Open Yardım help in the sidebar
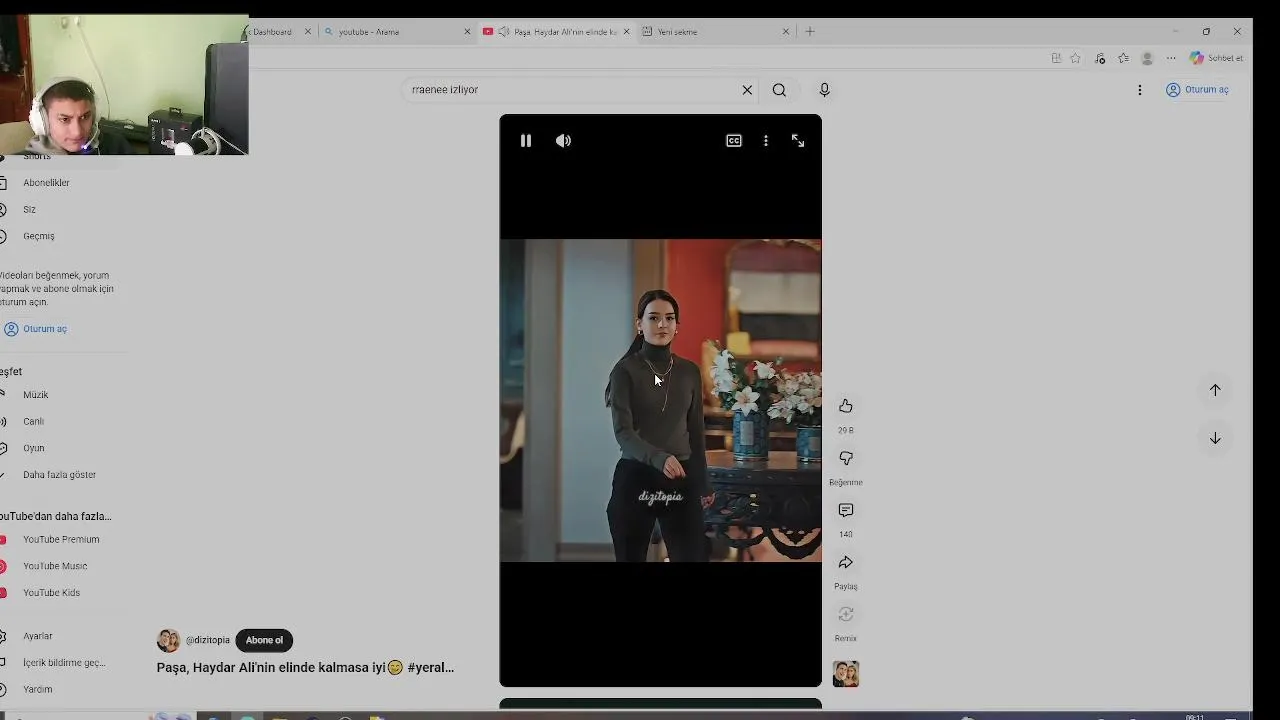 tap(38, 689)
